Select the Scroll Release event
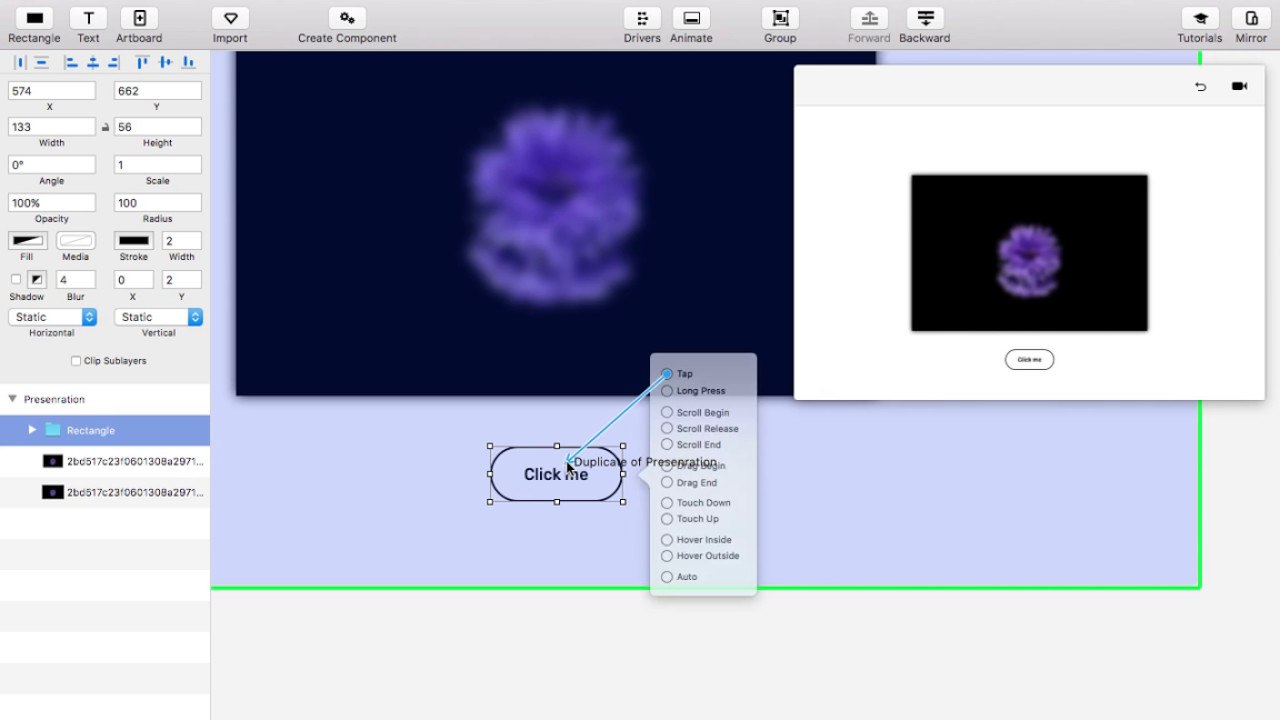This screenshot has width=1280, height=720. coord(667,428)
